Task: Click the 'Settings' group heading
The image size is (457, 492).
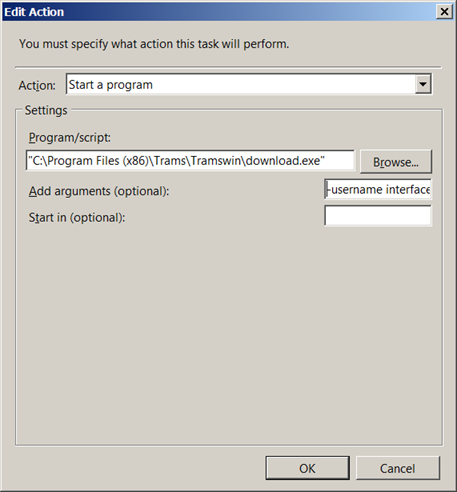Action: tap(46, 110)
